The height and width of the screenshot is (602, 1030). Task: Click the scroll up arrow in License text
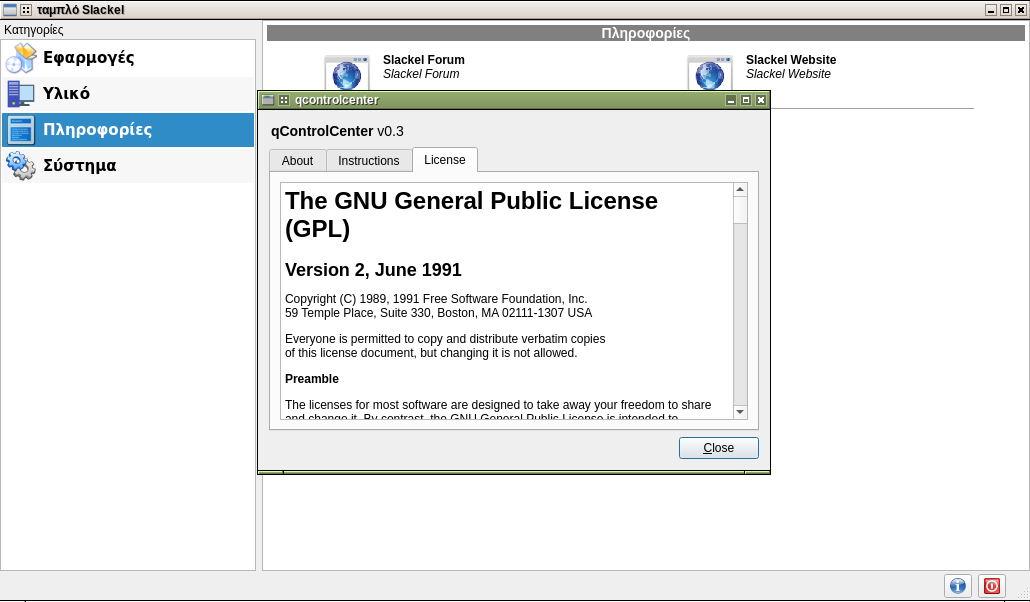(740, 190)
